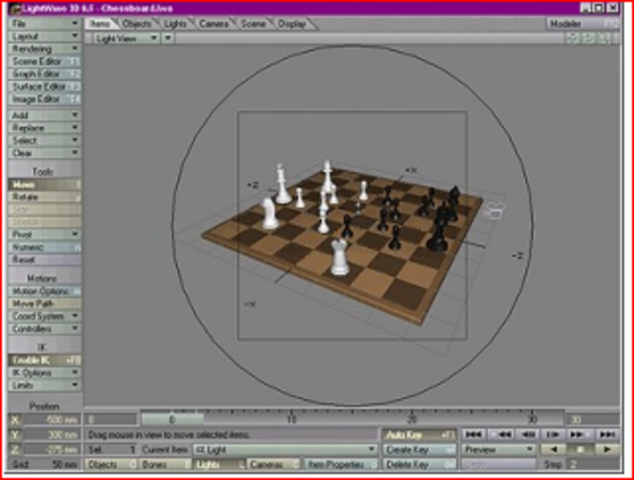Viewport: 634px width, 480px height.
Task: Go to the previous keyframe
Action: tap(500, 435)
